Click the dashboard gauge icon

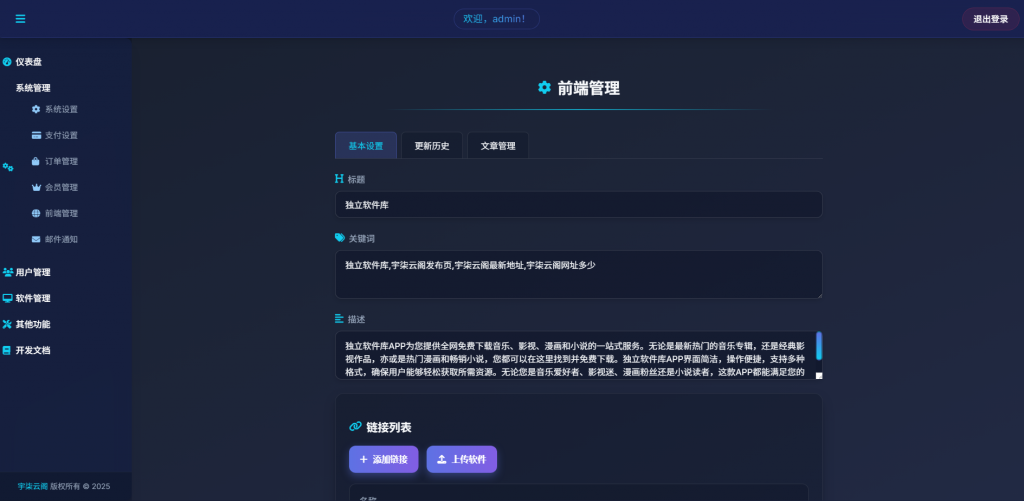[x=7, y=62]
